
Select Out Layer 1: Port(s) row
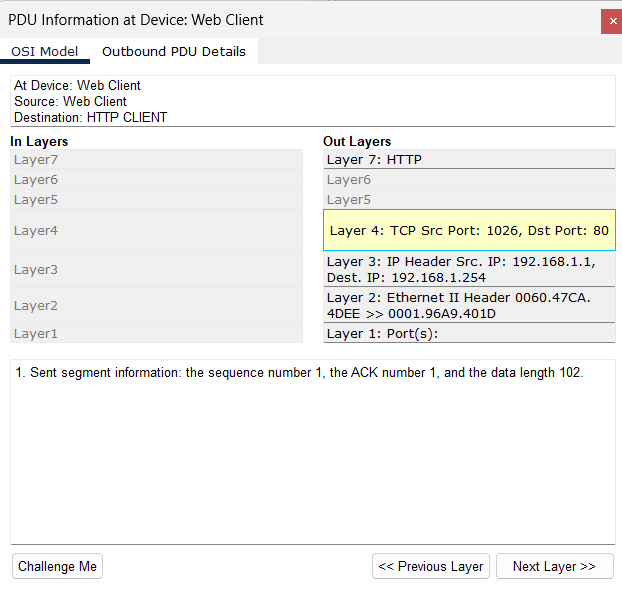tap(469, 333)
